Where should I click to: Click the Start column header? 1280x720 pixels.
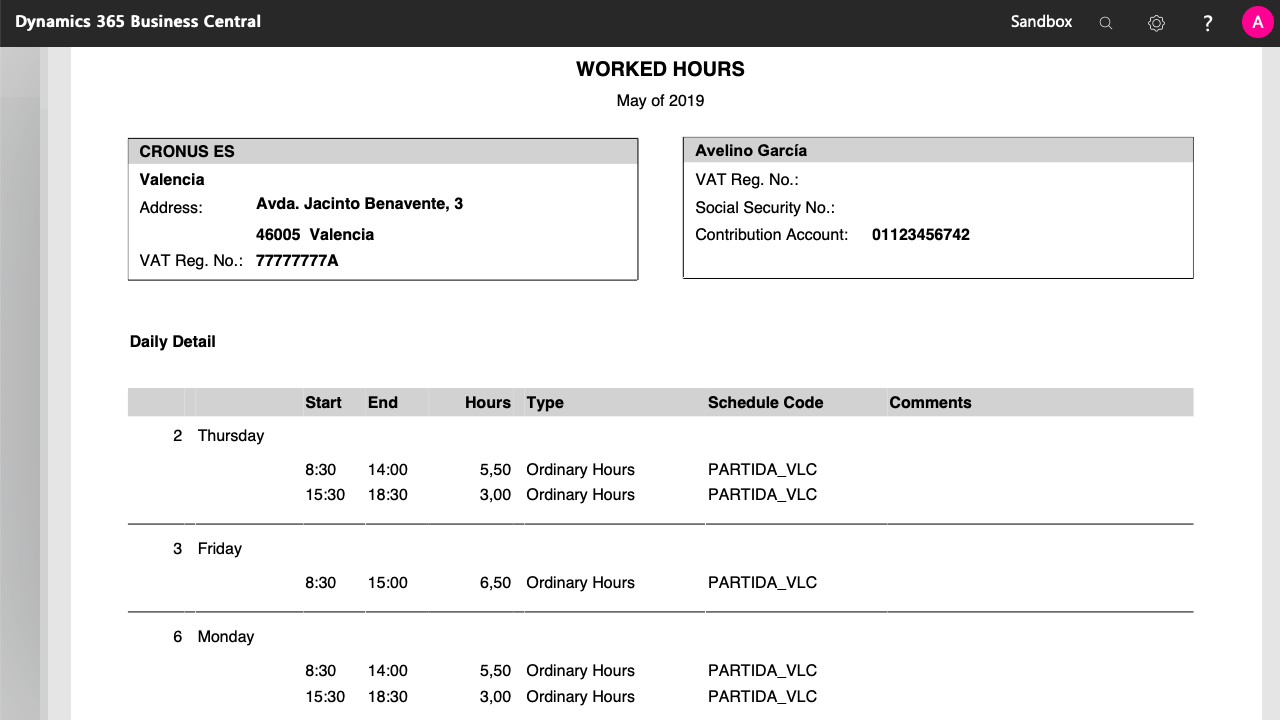point(323,403)
